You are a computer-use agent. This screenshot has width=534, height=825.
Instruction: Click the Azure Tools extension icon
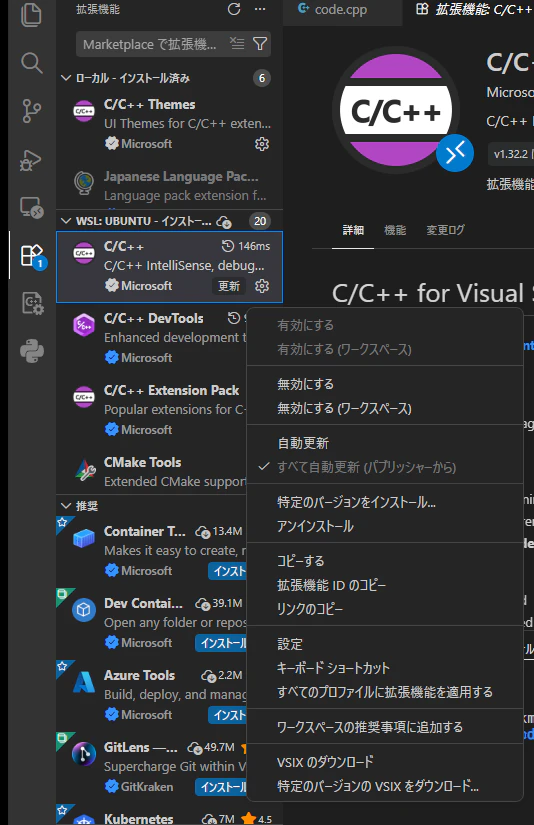[84, 682]
